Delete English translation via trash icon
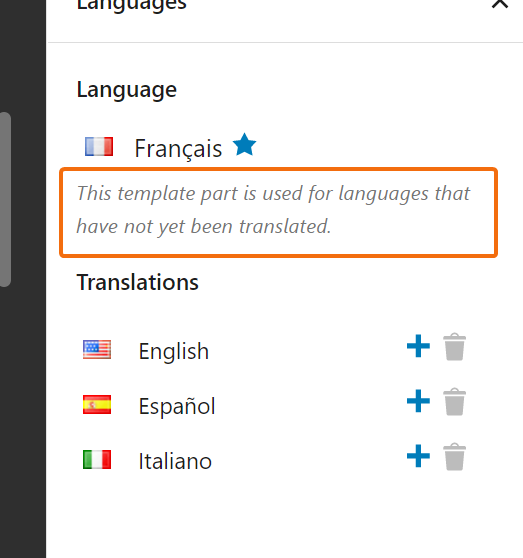Image resolution: width=523 pixels, height=558 pixels. coord(454,347)
